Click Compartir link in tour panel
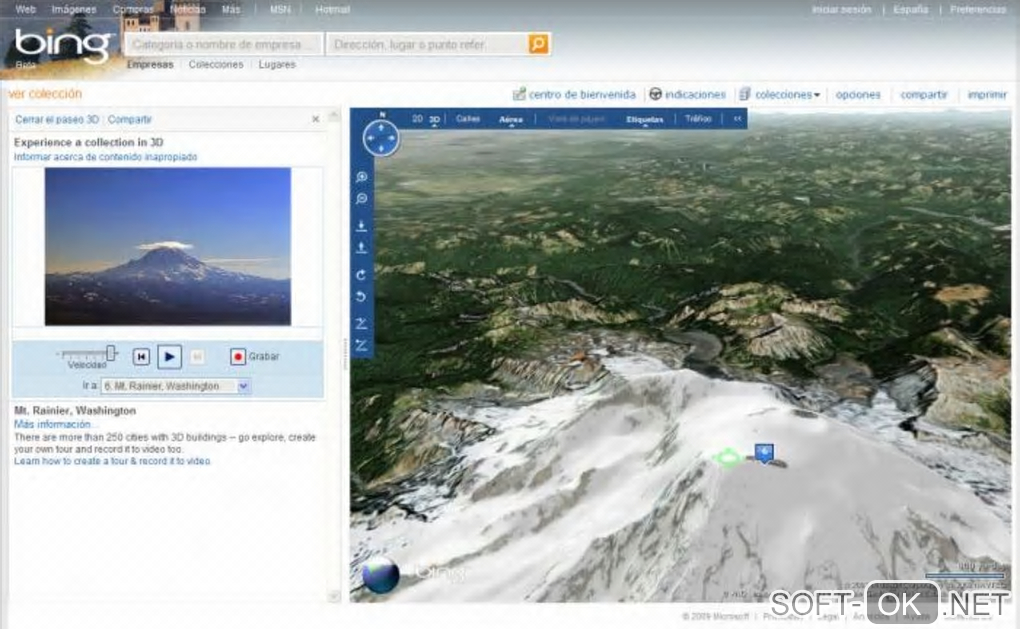Screen dimensions: 1020x629 [129, 120]
